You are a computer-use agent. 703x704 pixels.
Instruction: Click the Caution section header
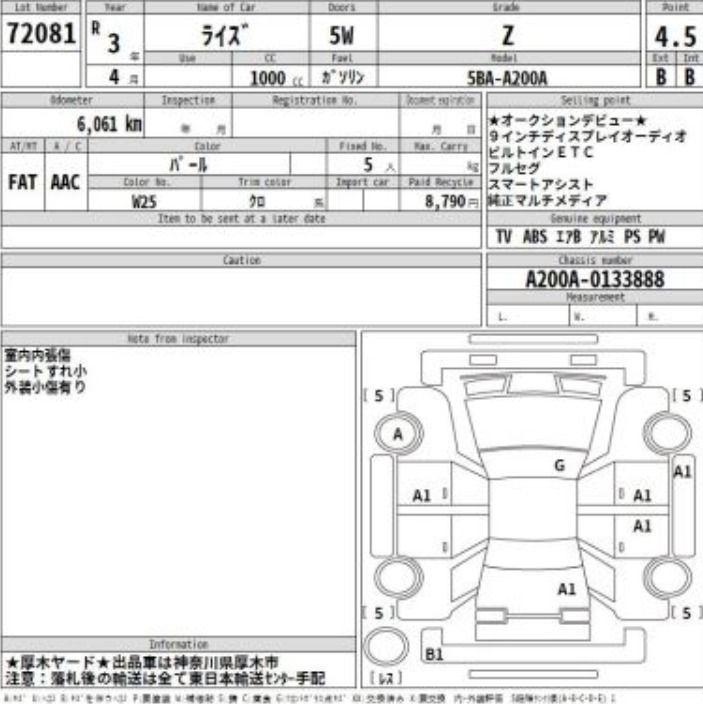pyautogui.click(x=242, y=260)
